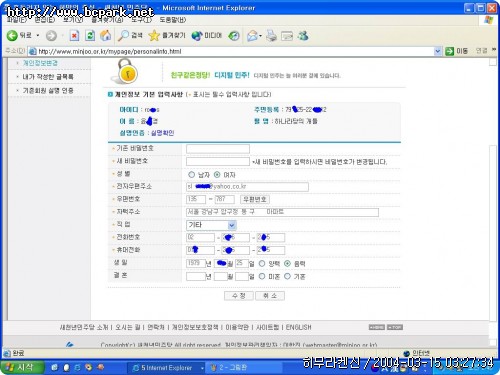Open Search using magnifier icon
This screenshot has height=375, width=500.
point(123,36)
